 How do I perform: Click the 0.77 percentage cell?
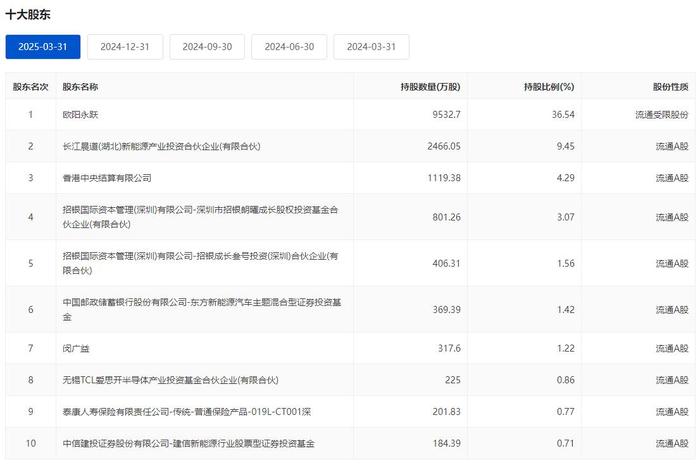(566, 412)
